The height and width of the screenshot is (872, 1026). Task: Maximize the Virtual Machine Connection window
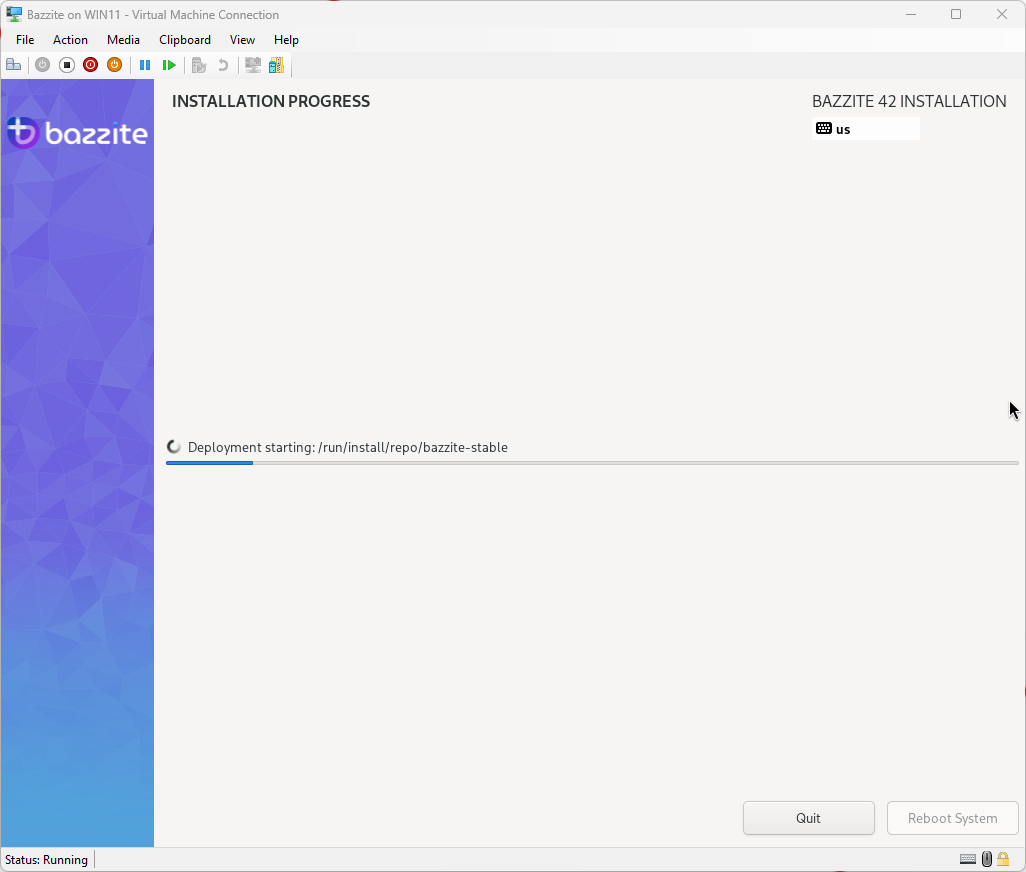956,14
